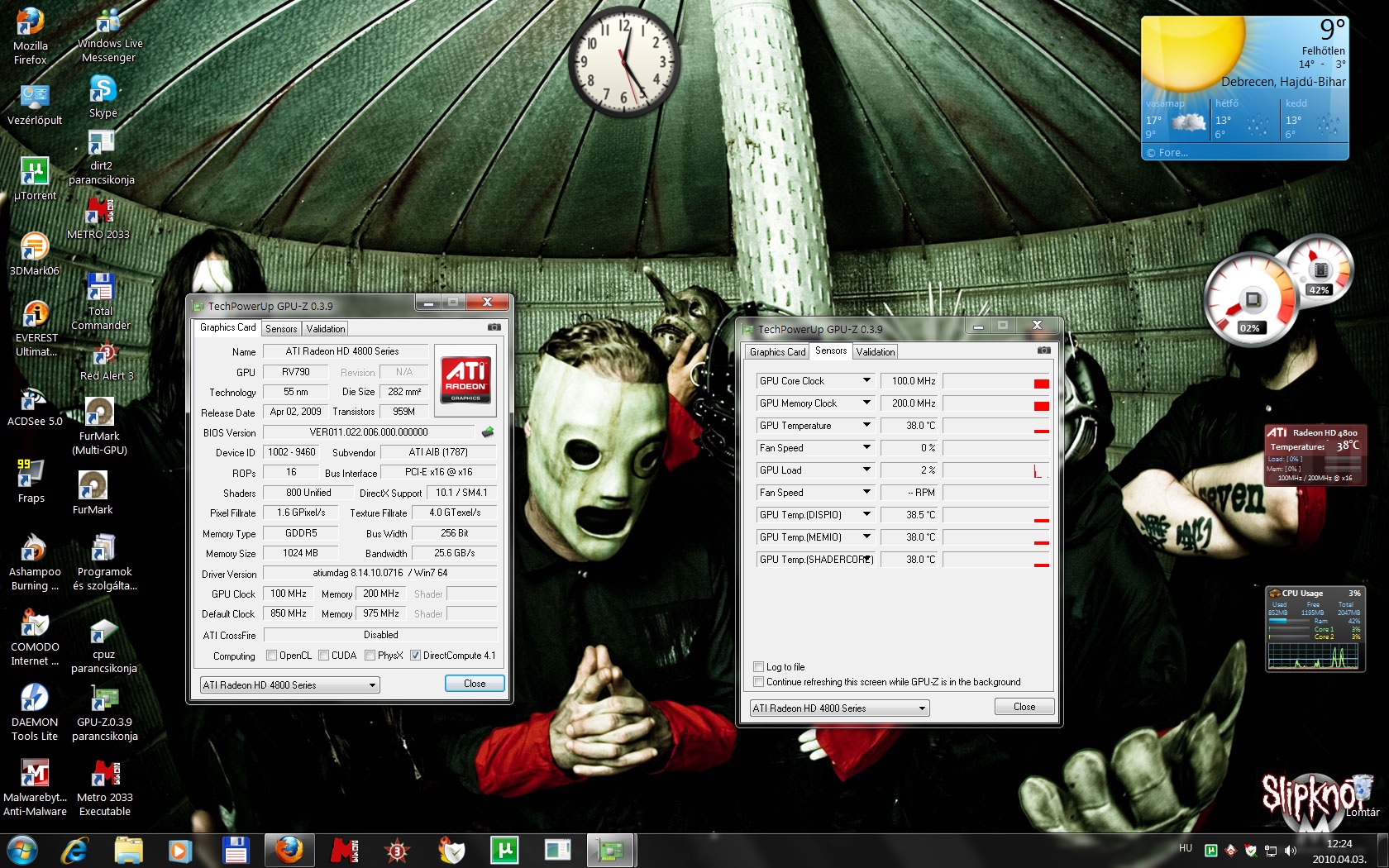Open Validation tab in right GPU-Z window
This screenshot has width=1389, height=868.
[876, 352]
